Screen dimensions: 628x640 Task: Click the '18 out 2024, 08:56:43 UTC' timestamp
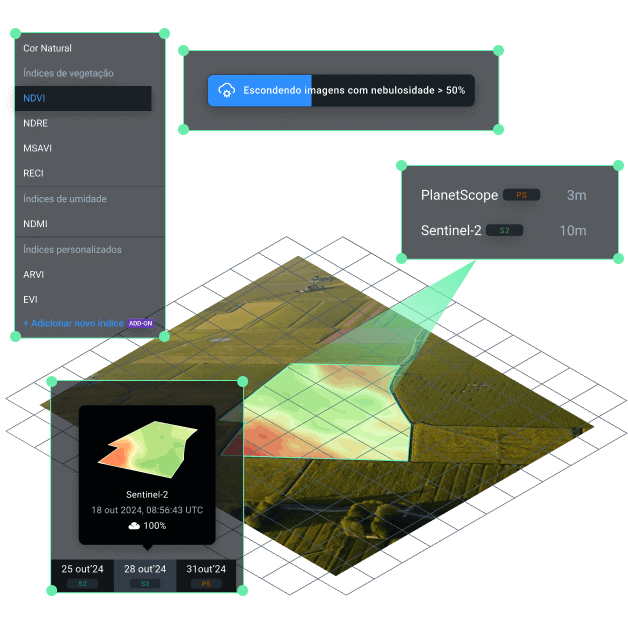click(147, 510)
